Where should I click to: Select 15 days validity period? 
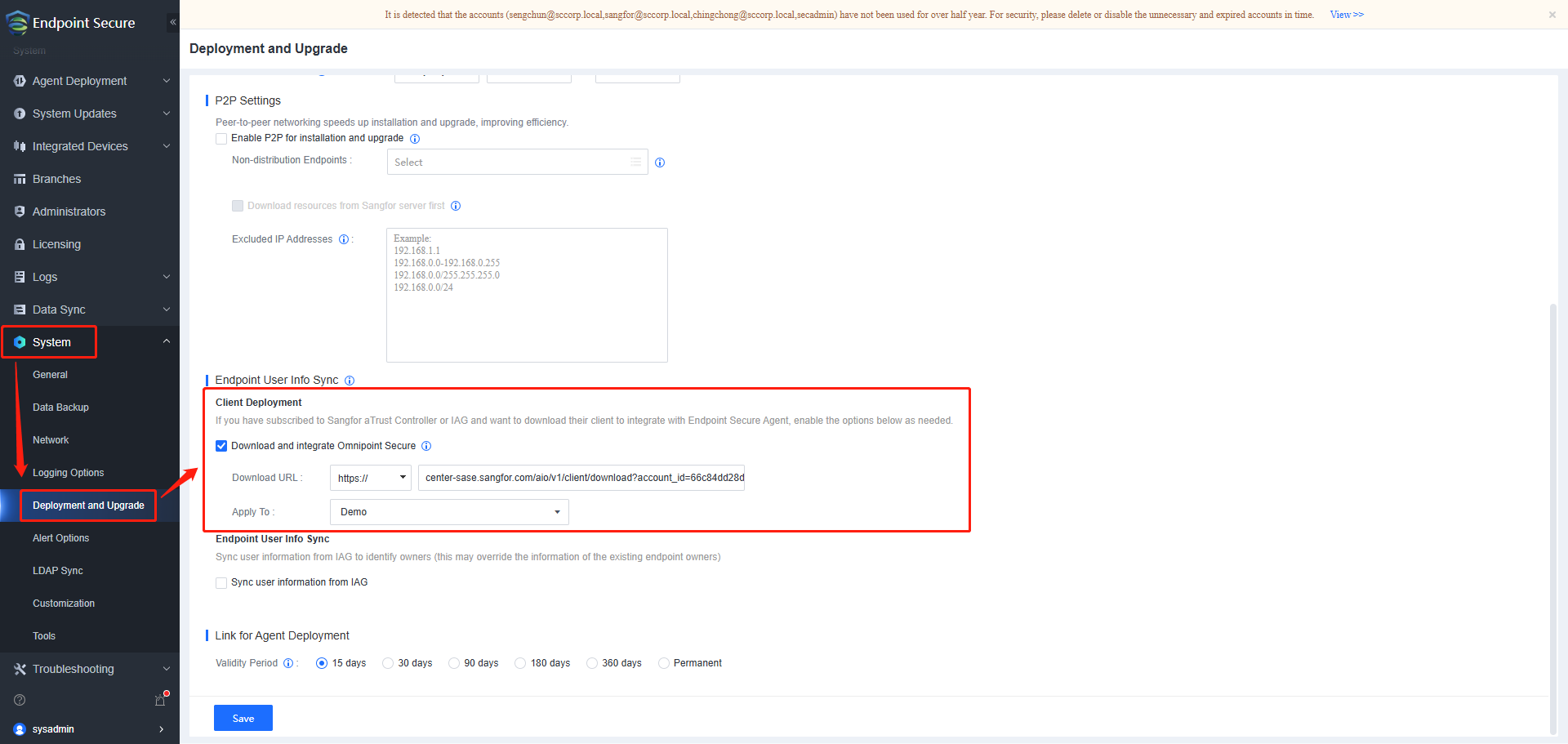[x=322, y=663]
